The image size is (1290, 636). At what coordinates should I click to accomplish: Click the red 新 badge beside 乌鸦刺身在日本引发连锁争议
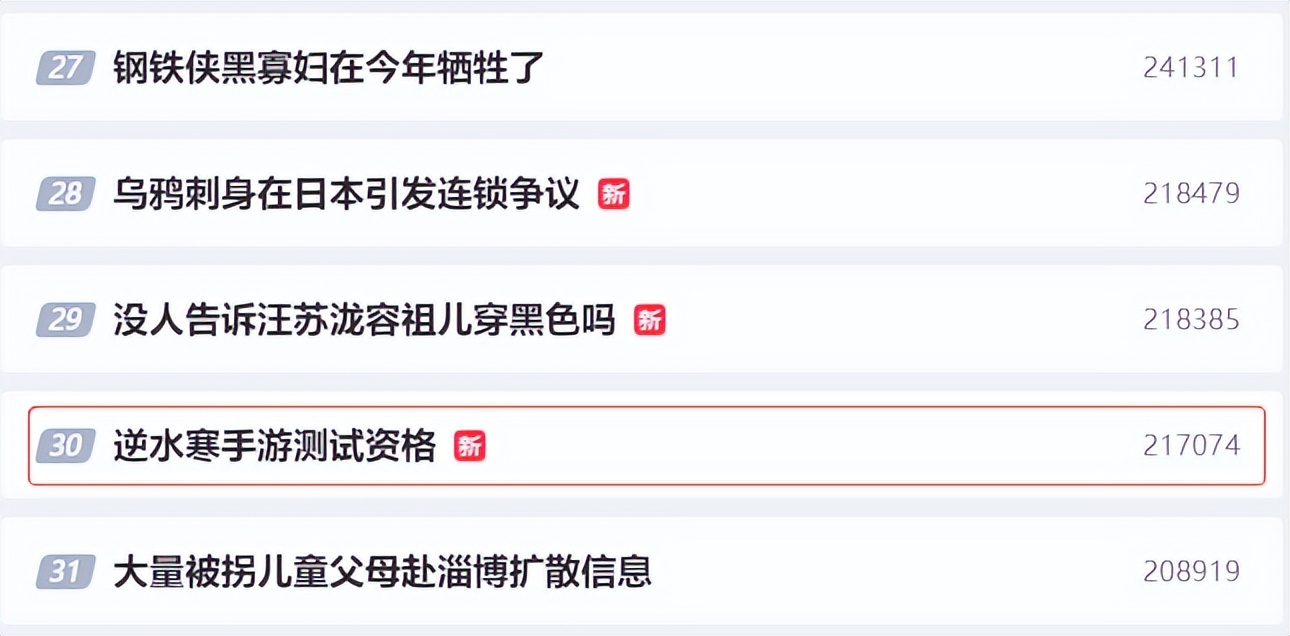614,193
